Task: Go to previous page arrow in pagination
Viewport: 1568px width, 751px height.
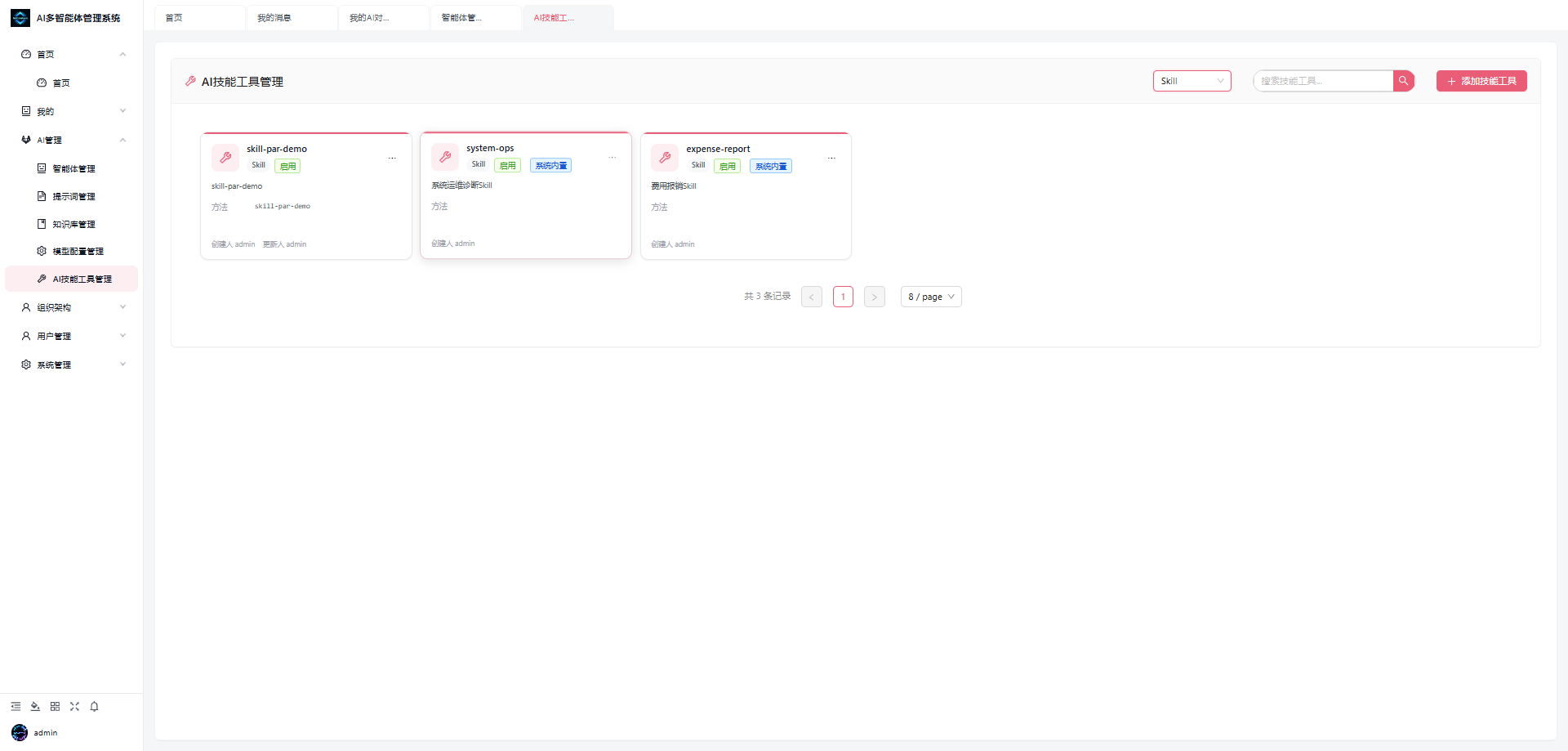Action: tap(812, 297)
